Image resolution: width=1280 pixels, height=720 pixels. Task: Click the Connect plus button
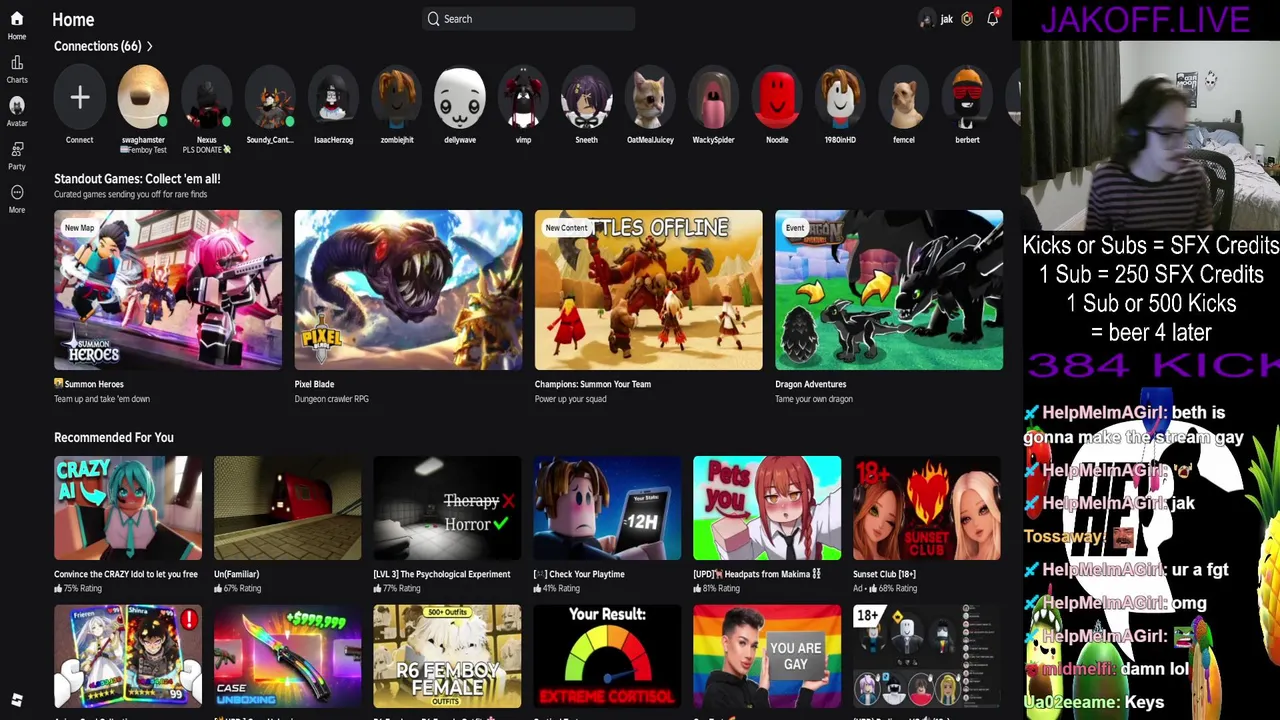[80, 97]
